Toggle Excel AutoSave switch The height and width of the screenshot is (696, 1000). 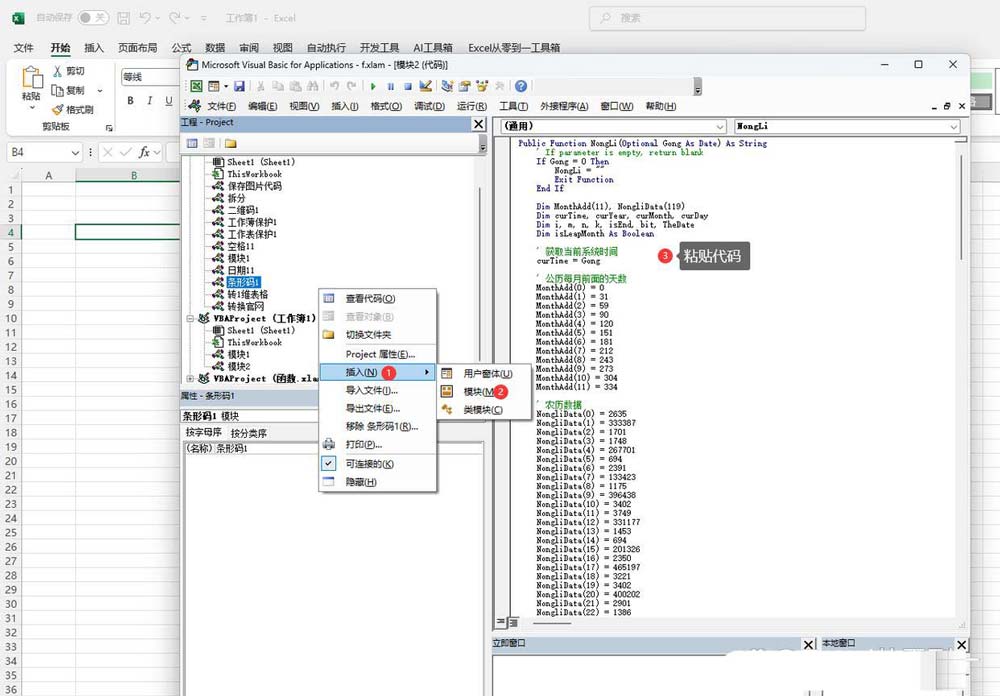92,18
